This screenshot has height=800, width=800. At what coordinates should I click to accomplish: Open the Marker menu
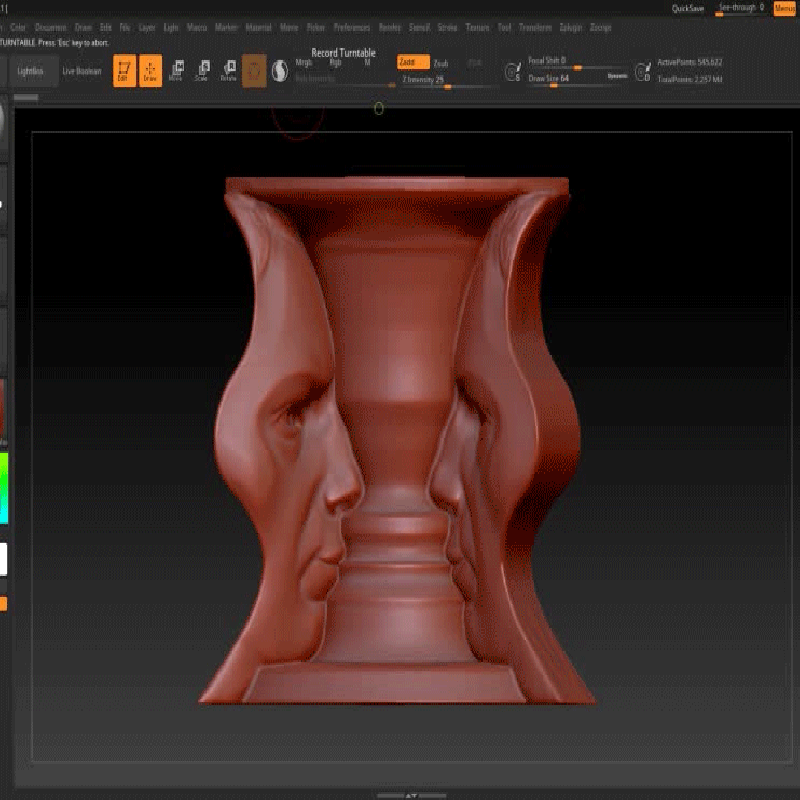pyautogui.click(x=227, y=27)
